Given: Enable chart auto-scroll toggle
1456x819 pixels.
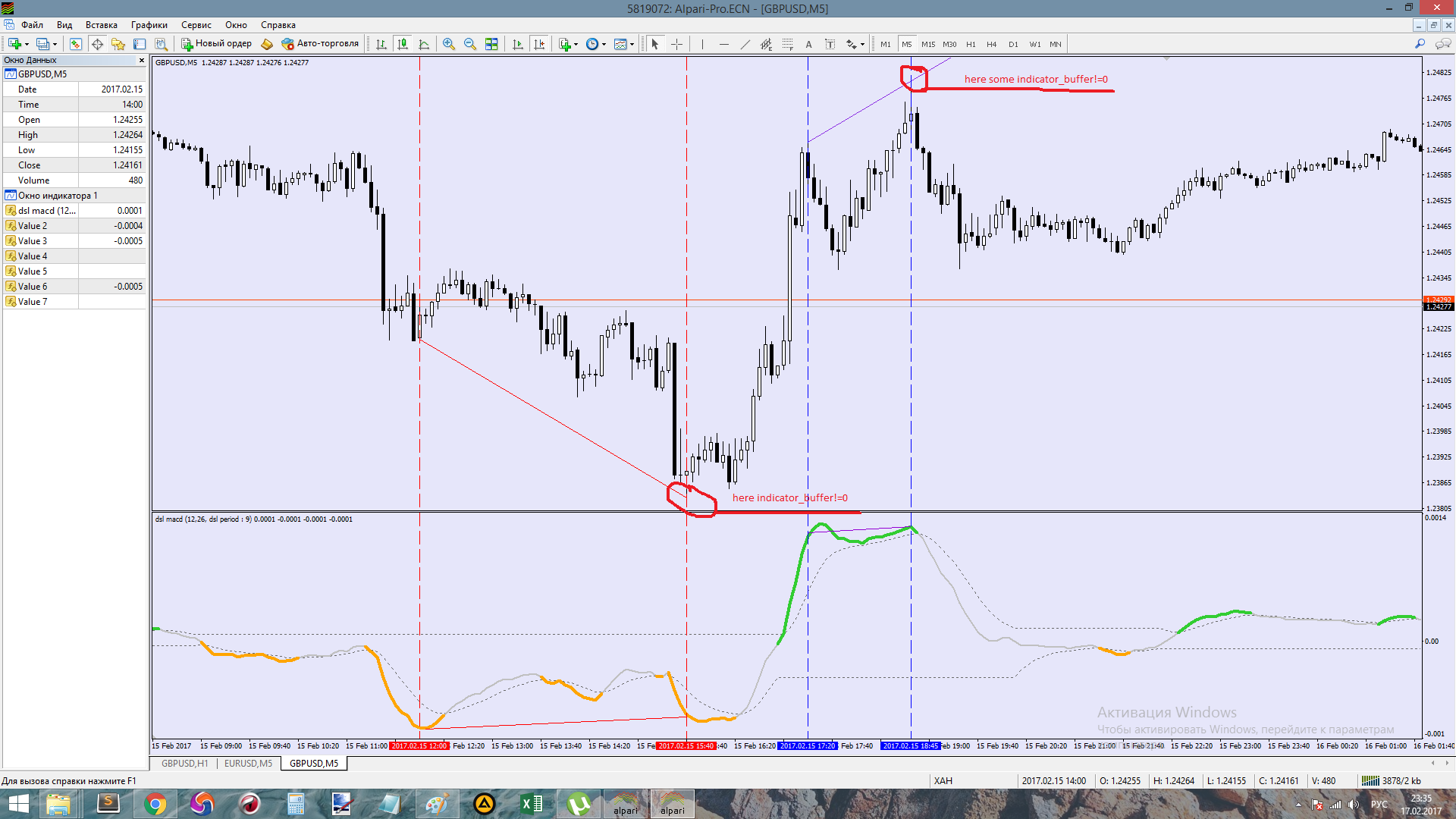Looking at the screenshot, I should [518, 44].
